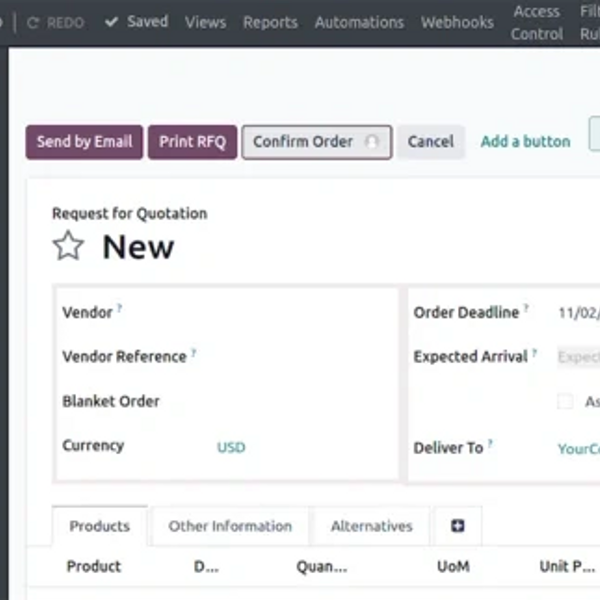Switch to the Other Information tab
This screenshot has height=600, width=600.
230,526
